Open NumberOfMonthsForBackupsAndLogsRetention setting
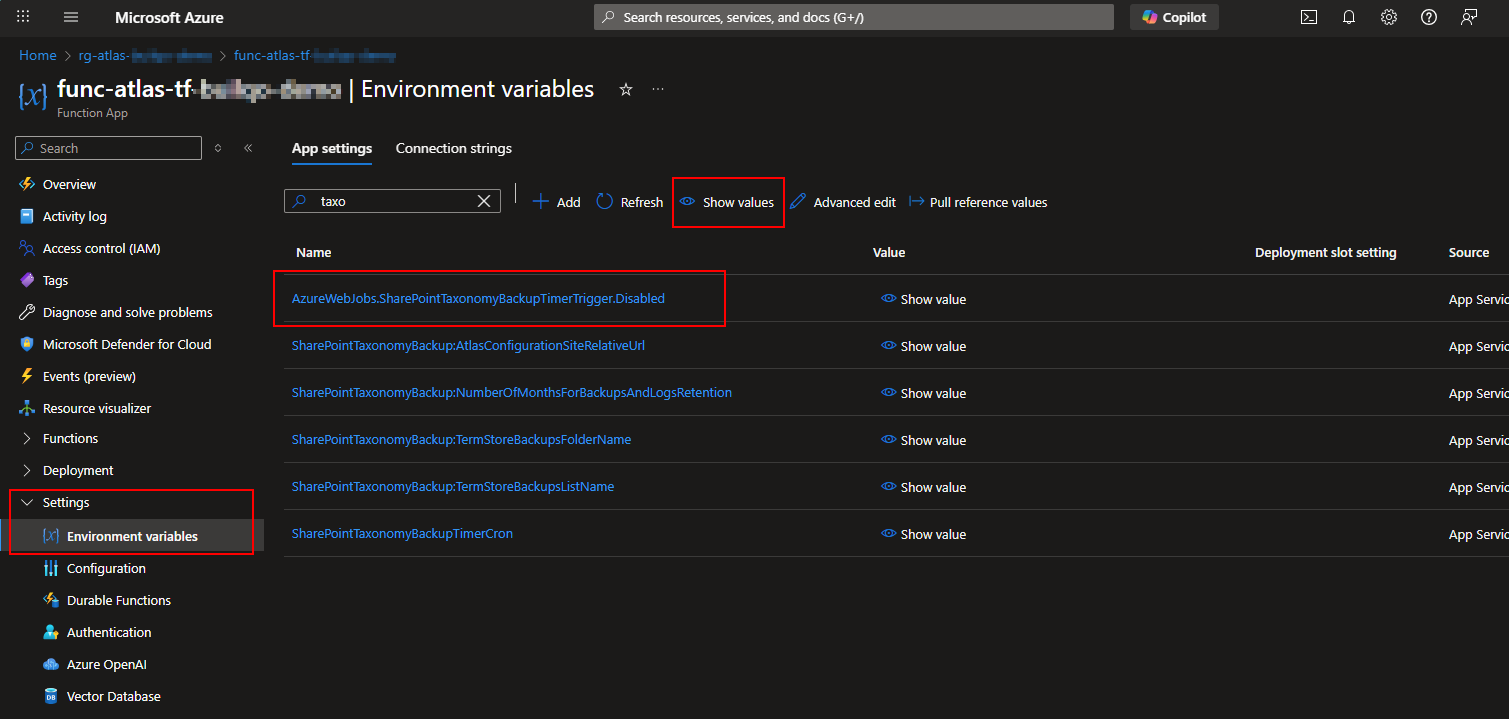The width and height of the screenshot is (1509, 719). (x=512, y=392)
